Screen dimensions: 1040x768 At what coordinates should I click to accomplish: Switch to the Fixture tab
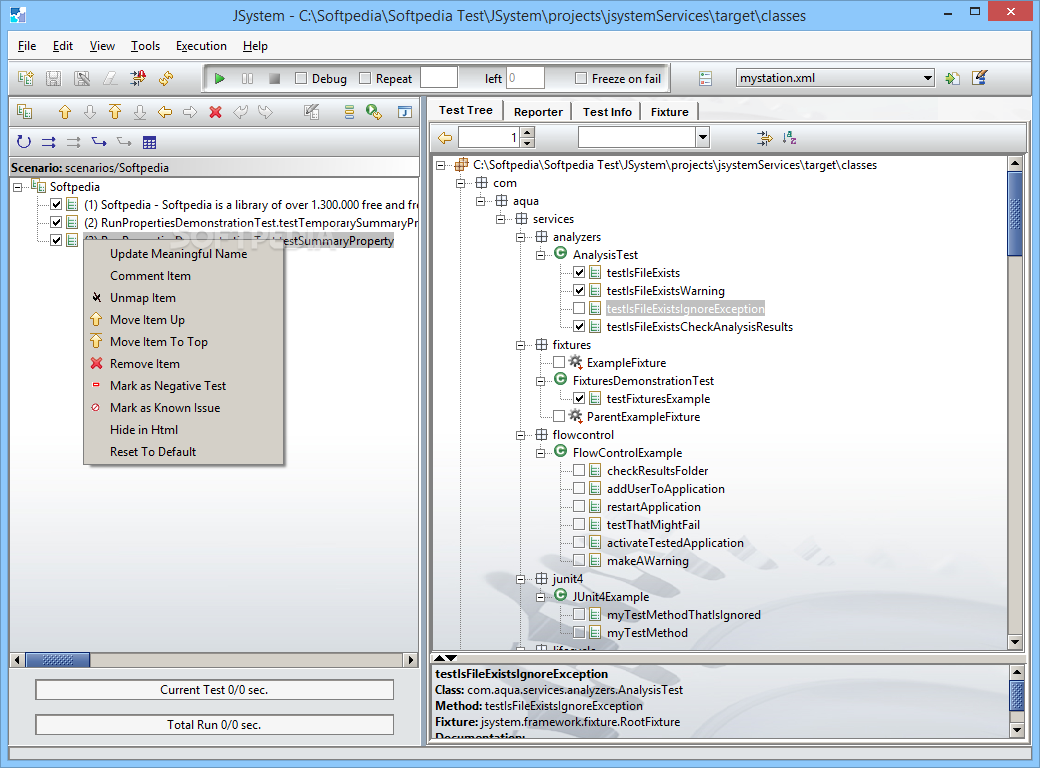coord(669,111)
